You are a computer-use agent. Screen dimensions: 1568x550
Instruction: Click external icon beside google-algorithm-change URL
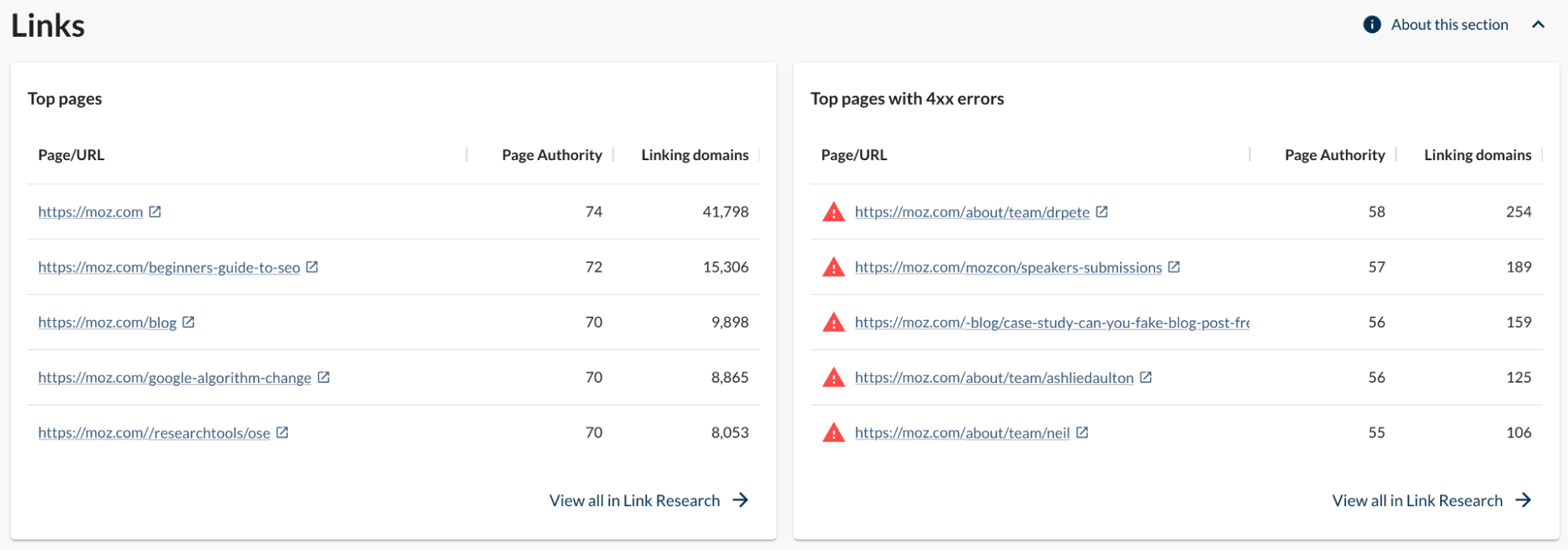[x=323, y=377]
